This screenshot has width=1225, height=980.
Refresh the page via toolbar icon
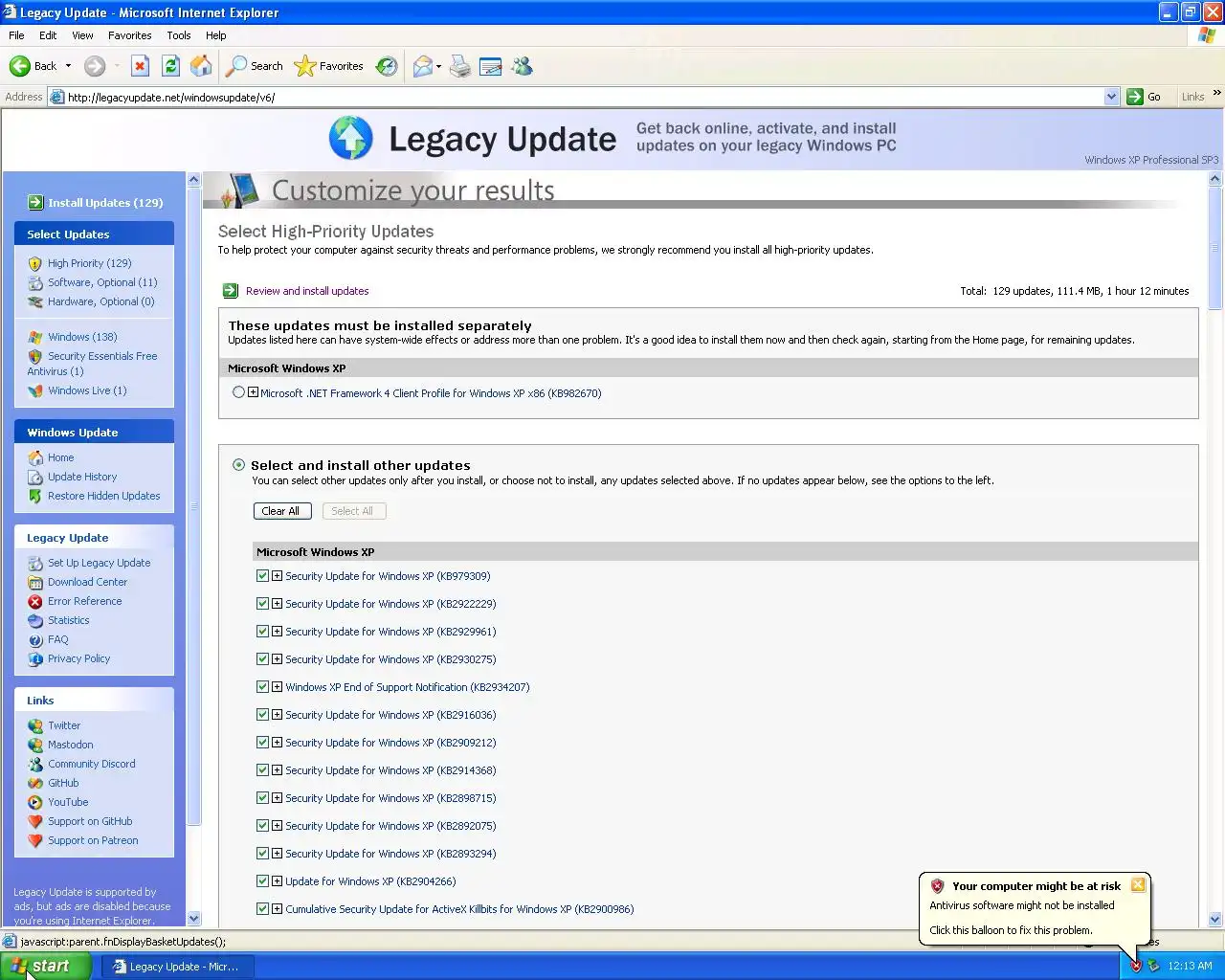coord(170,66)
